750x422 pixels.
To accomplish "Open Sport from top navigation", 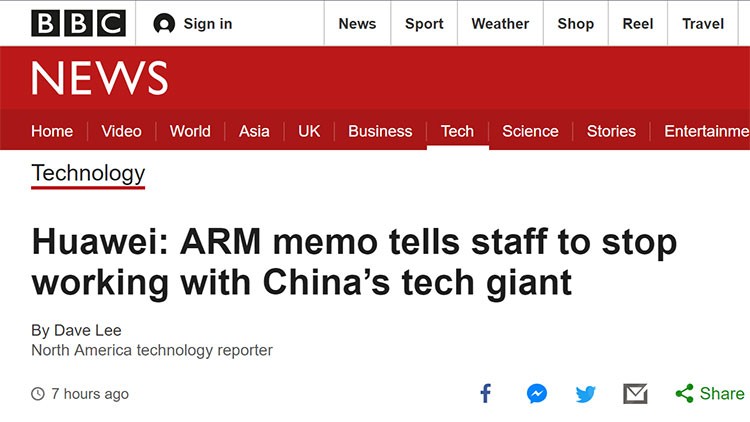I will tap(424, 24).
